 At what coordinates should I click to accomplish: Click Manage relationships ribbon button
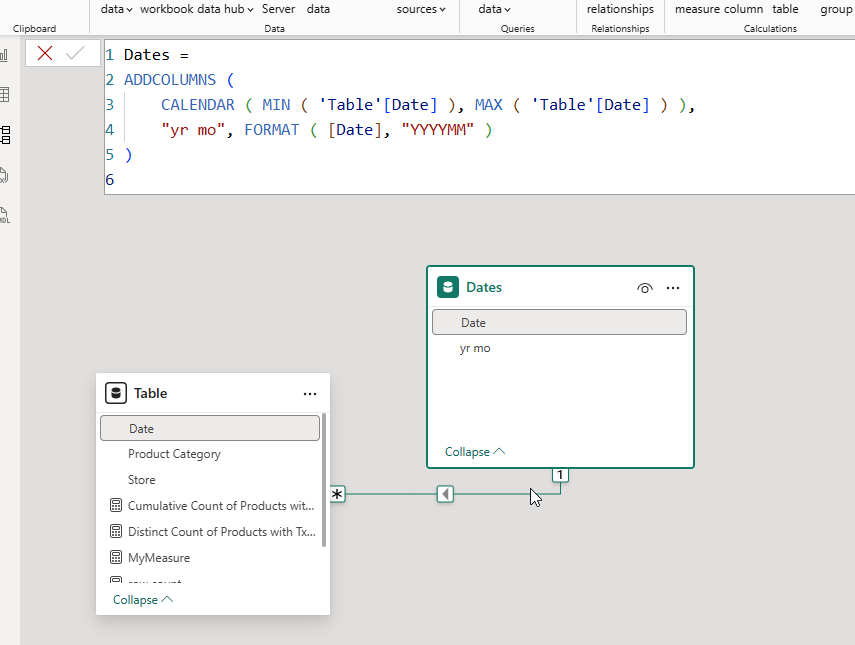(620, 9)
